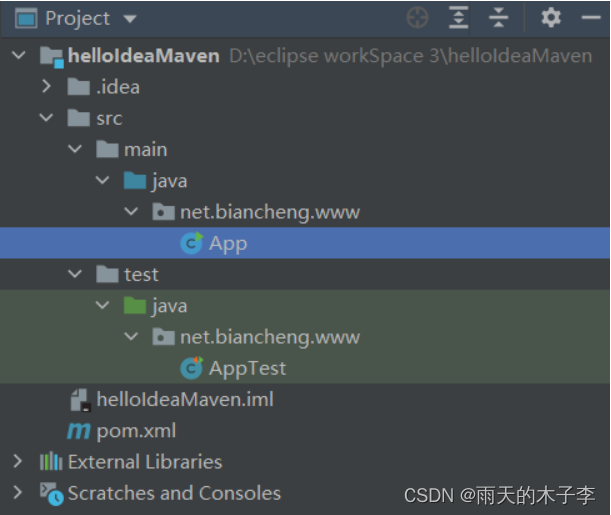Open the Project panel settings gear
This screenshot has width=611, height=515.
551,18
